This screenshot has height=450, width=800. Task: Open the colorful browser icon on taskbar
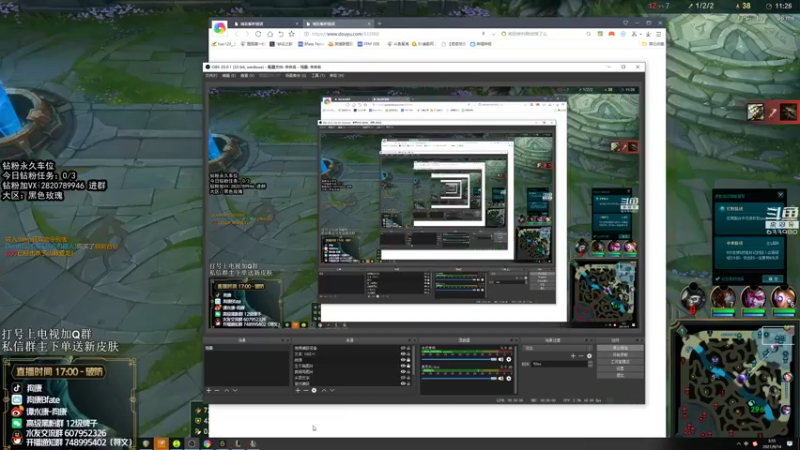207,443
